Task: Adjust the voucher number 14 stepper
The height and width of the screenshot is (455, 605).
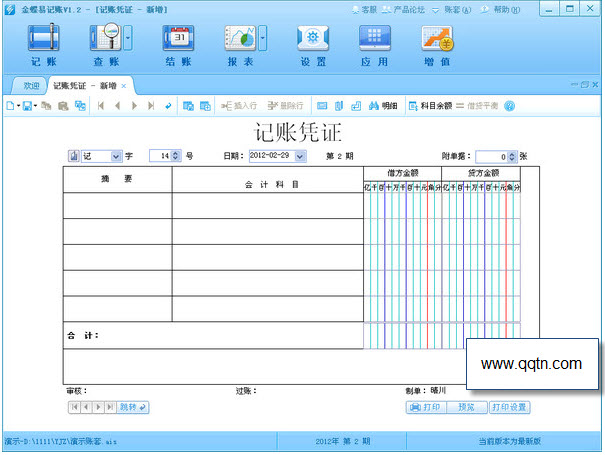Action: (x=176, y=157)
